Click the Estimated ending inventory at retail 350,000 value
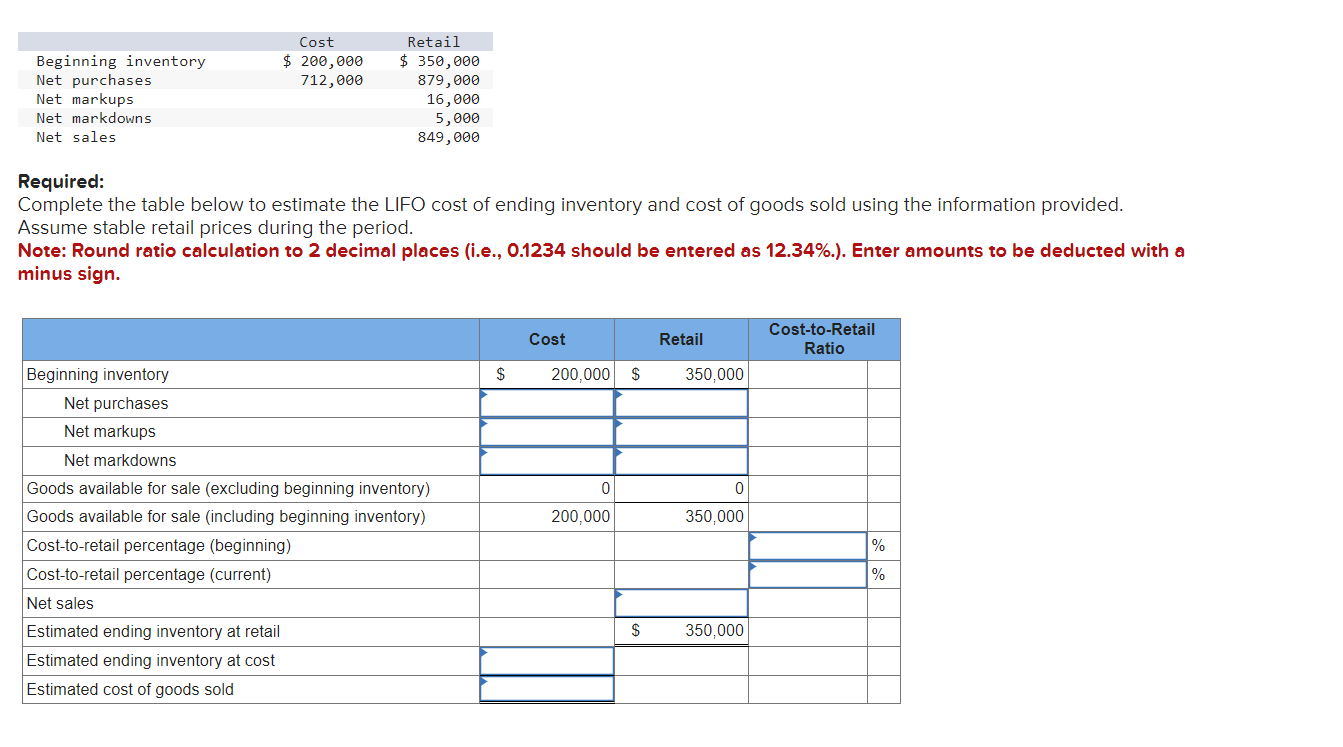Image resolution: width=1343 pixels, height=747 pixels. tap(714, 631)
